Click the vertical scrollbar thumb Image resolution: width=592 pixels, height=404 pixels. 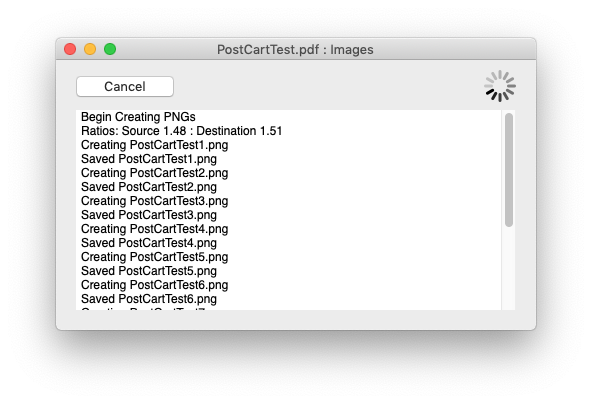tap(509, 170)
